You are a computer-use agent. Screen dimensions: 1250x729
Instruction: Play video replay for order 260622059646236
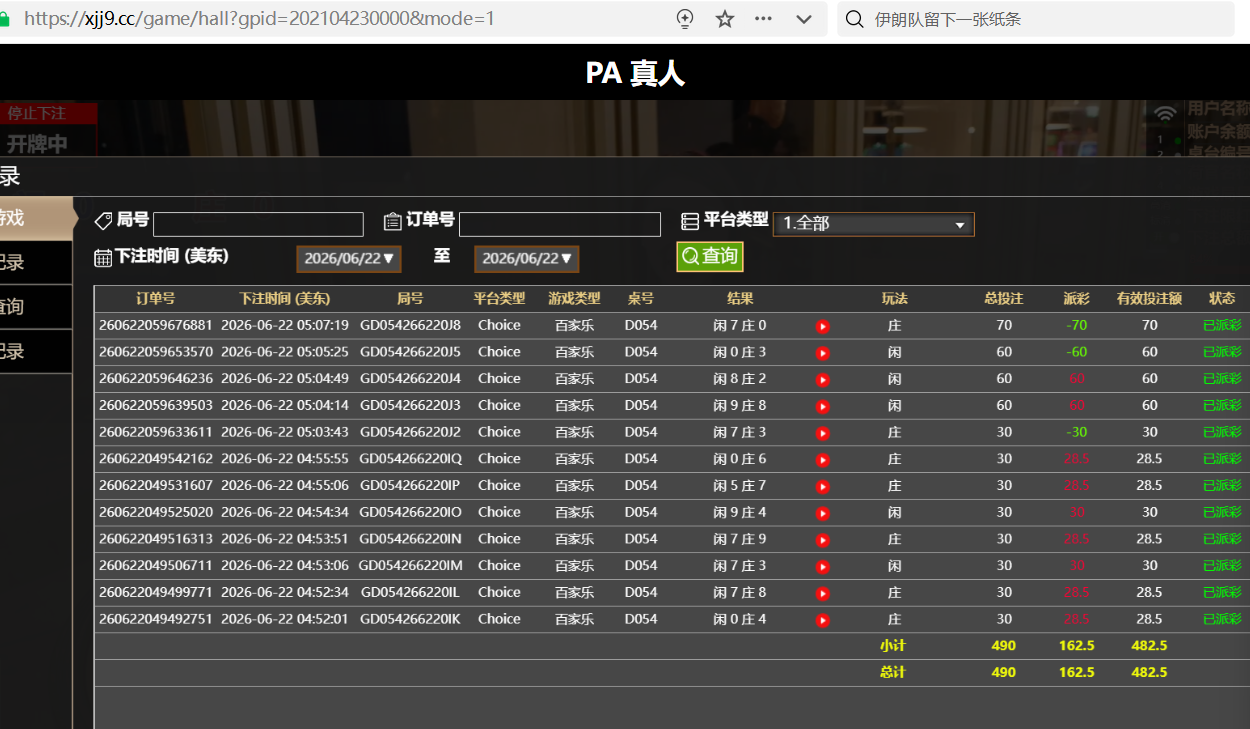(x=822, y=380)
